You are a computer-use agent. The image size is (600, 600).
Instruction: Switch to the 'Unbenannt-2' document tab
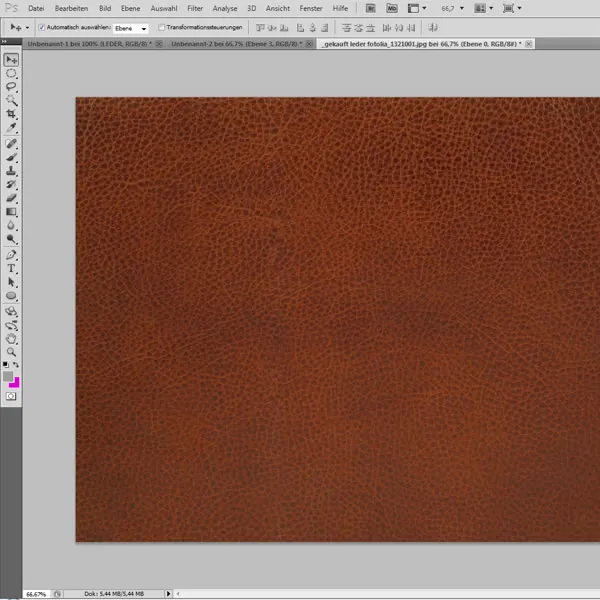[224, 45]
